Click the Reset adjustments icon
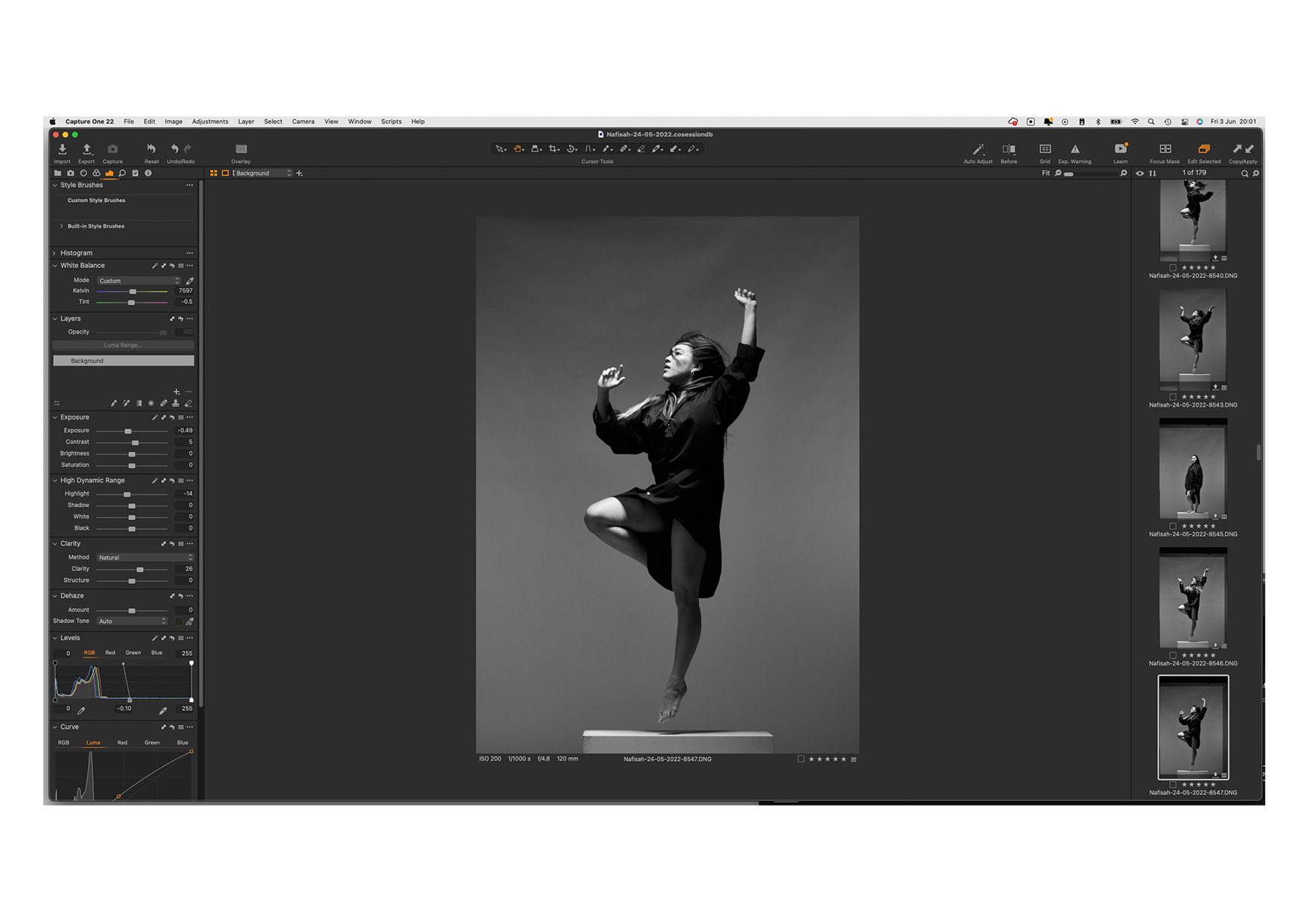1307x924 pixels. pyautogui.click(x=151, y=149)
